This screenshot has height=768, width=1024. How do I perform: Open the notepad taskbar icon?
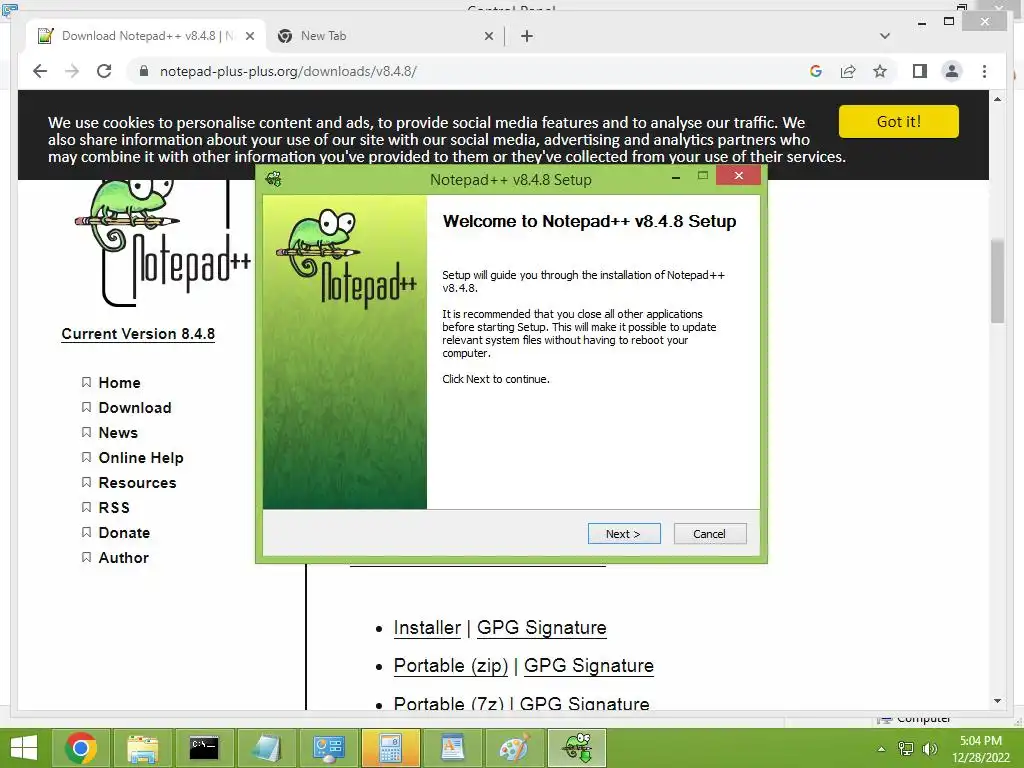(x=266, y=748)
